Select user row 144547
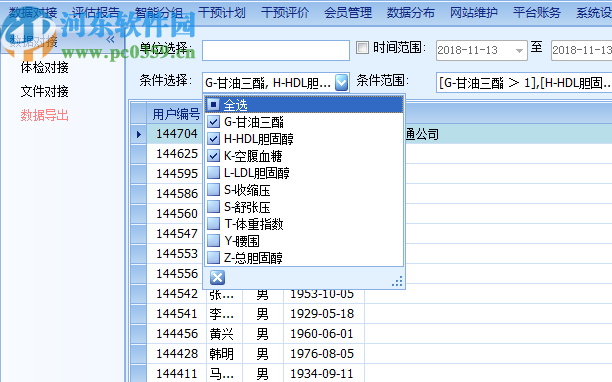Image resolution: width=612 pixels, height=382 pixels. pos(177,234)
